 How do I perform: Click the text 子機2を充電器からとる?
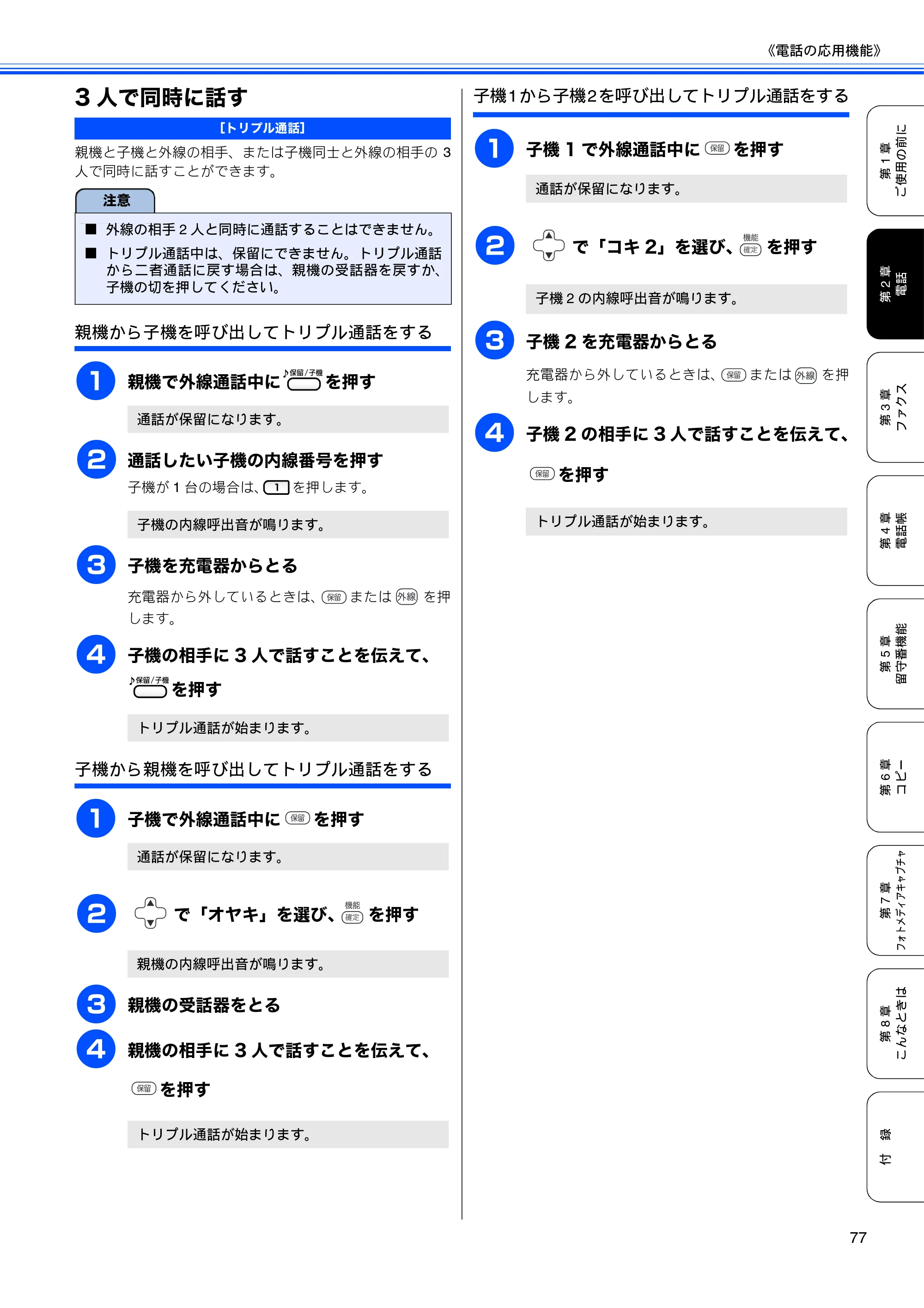(621, 342)
